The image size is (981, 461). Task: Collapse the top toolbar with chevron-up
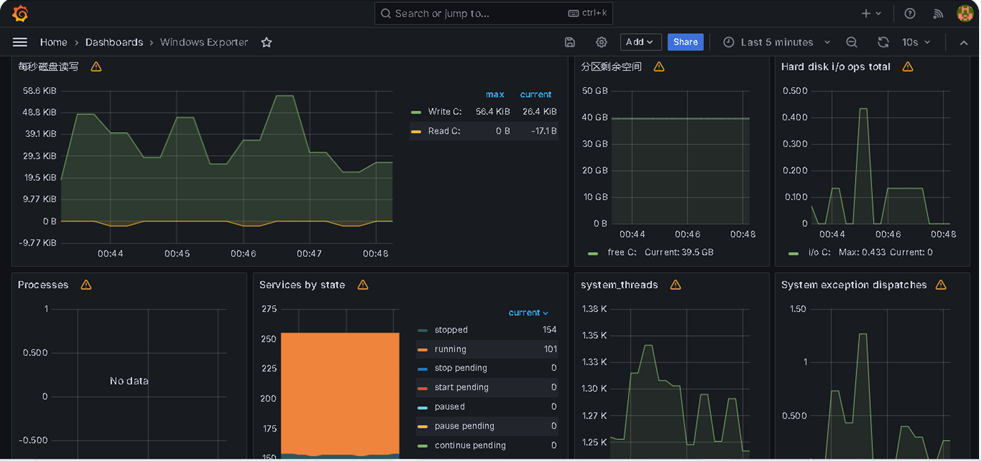click(964, 43)
